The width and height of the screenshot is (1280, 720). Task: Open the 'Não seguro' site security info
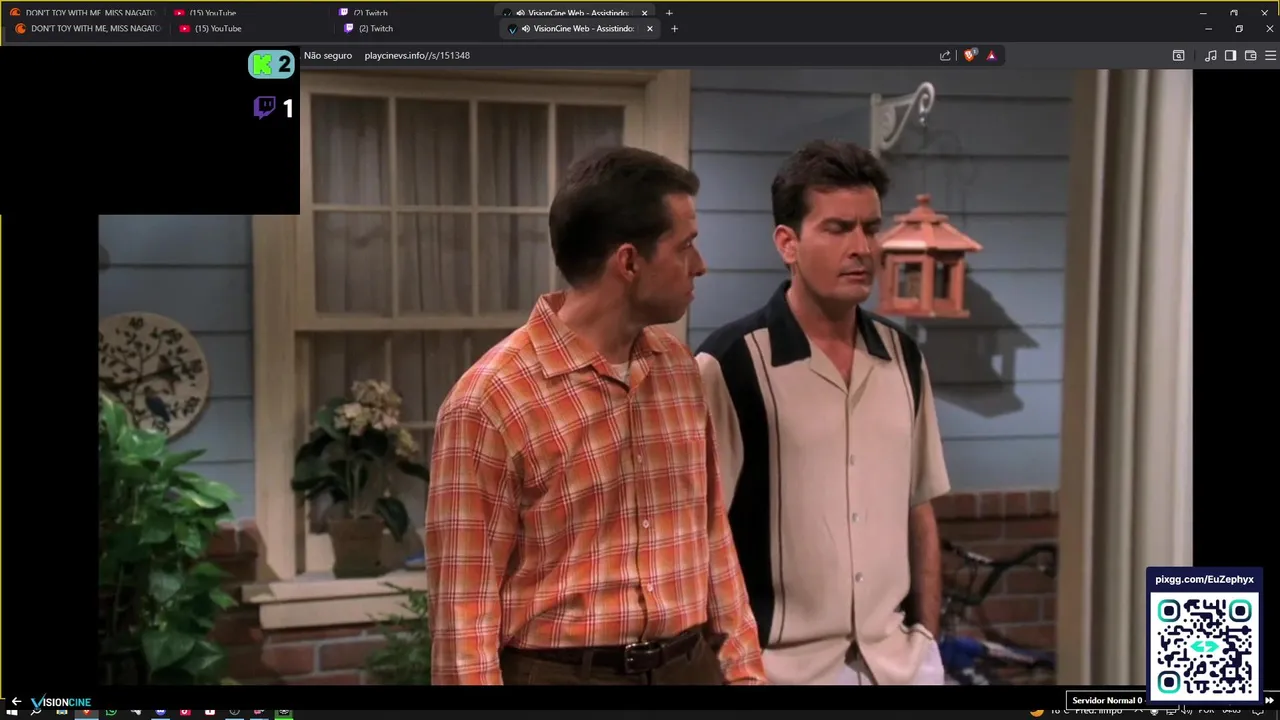328,56
